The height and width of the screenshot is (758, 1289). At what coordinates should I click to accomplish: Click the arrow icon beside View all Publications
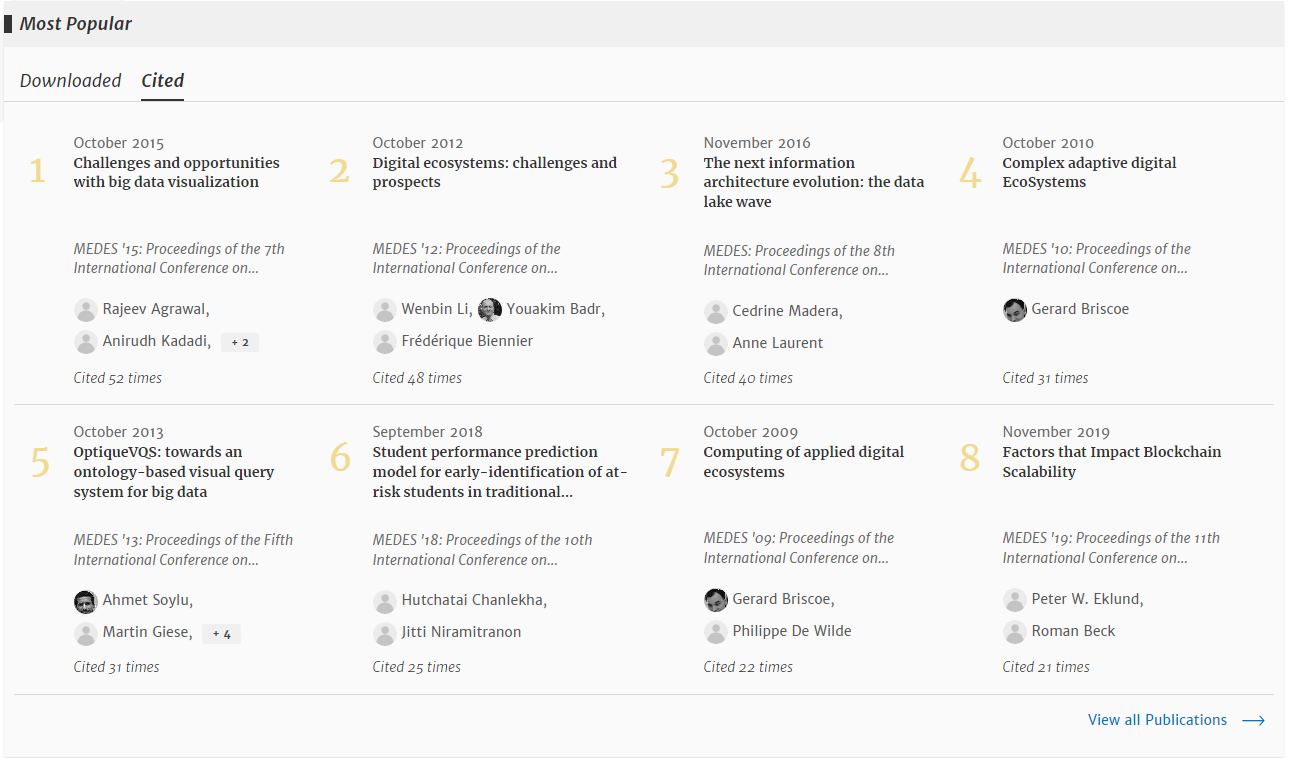(x=1253, y=720)
